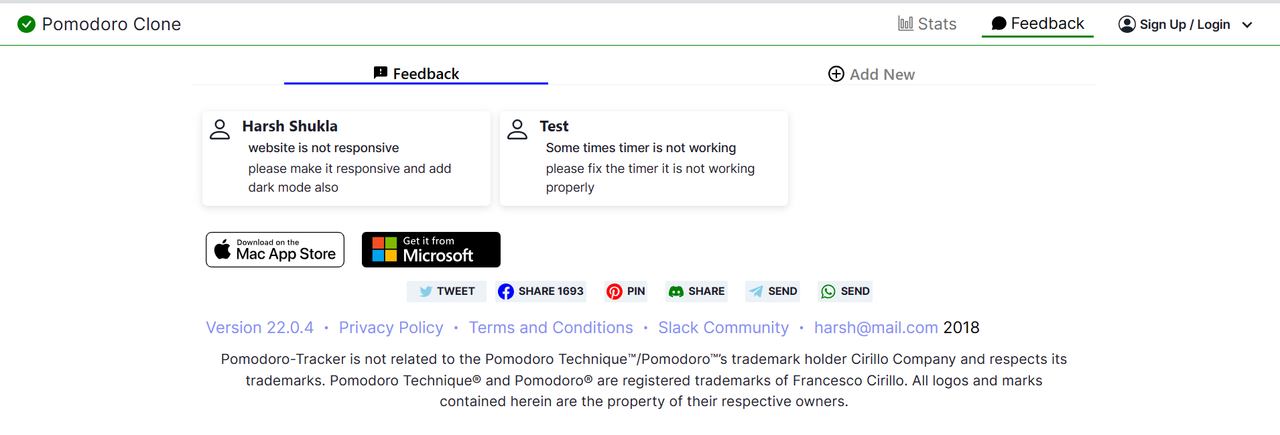Click 'please fix the timer' feedback description
This screenshot has height=435, width=1280.
pyautogui.click(x=650, y=178)
